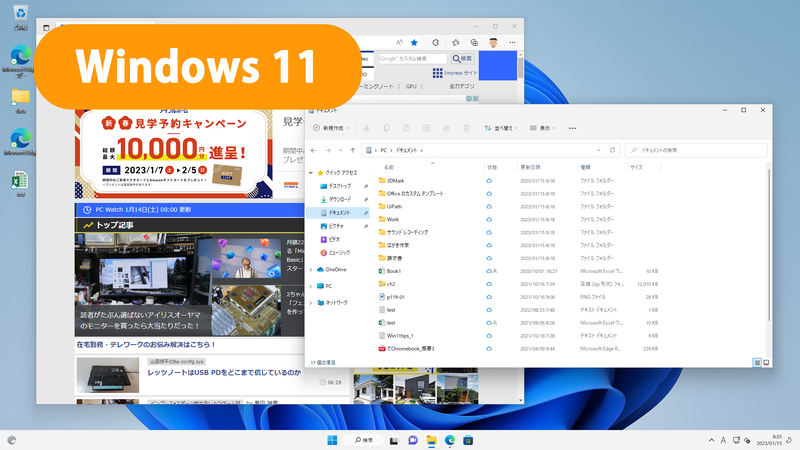Open Edge tab actions menu icon

46,28
